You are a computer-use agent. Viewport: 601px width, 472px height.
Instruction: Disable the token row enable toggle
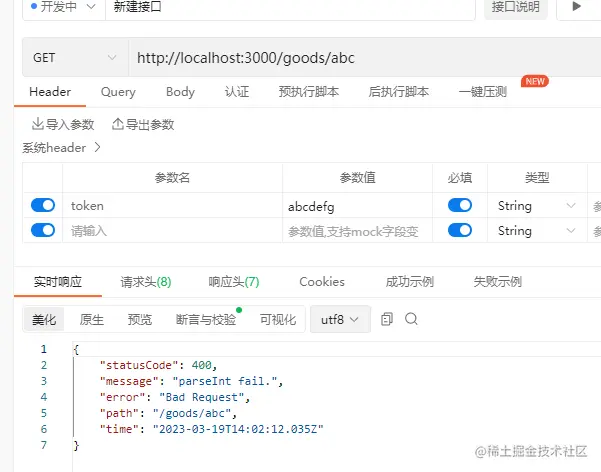[43, 205]
